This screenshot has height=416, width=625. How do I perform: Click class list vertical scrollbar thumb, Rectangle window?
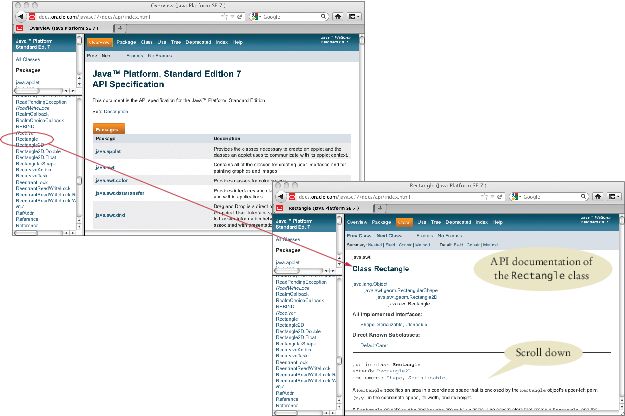click(x=339, y=361)
